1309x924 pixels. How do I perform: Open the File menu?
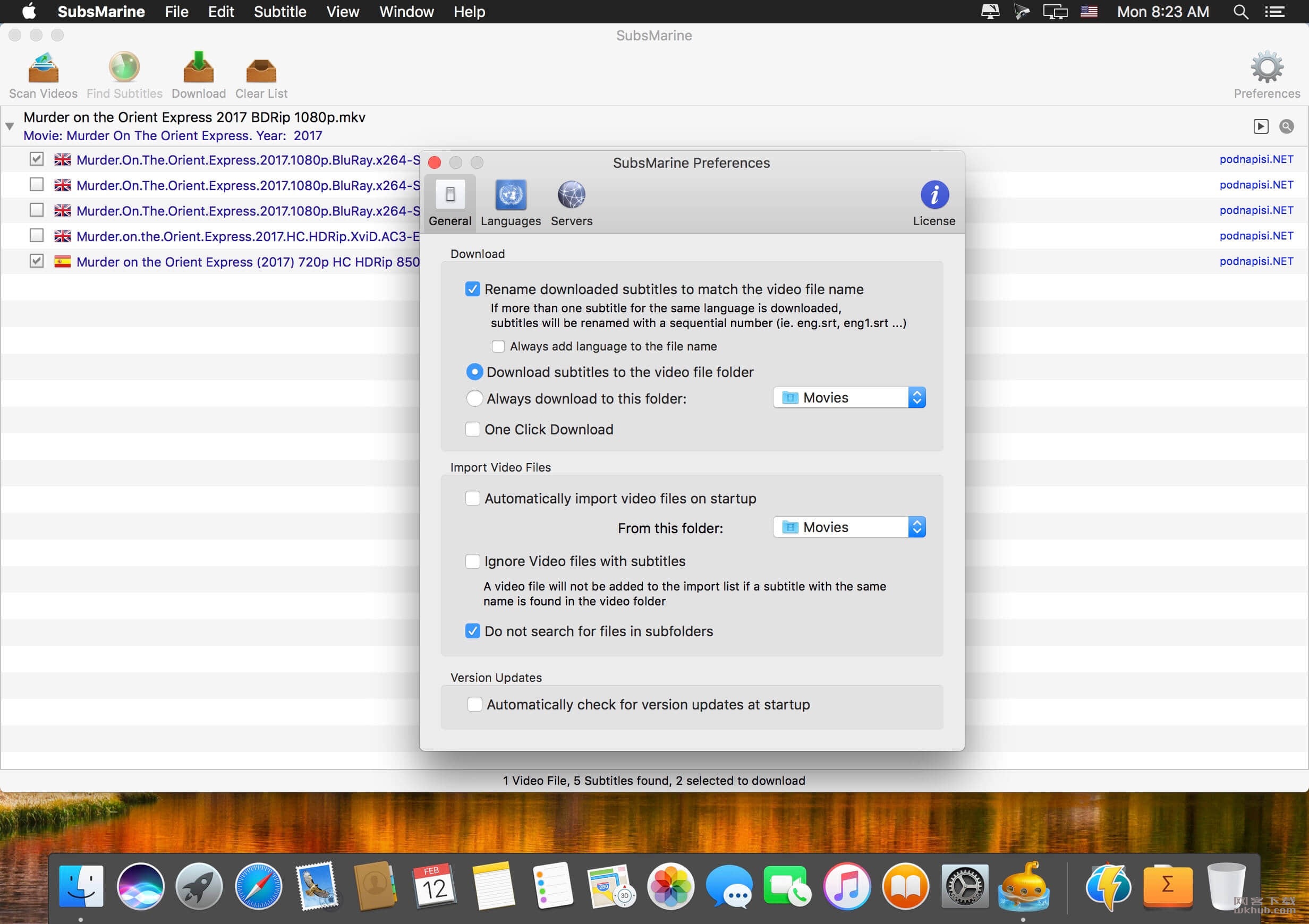(x=177, y=11)
